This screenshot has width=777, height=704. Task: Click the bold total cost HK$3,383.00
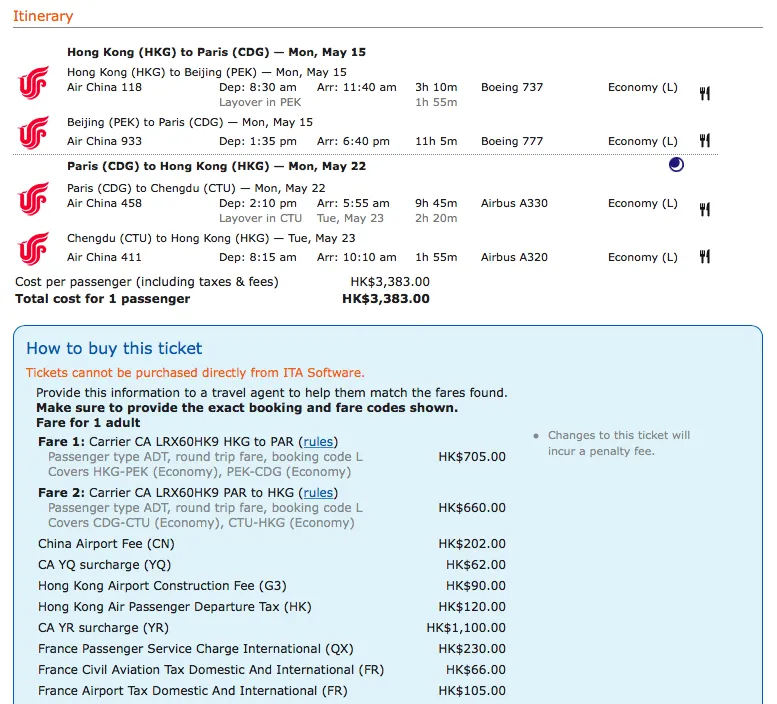pos(386,299)
